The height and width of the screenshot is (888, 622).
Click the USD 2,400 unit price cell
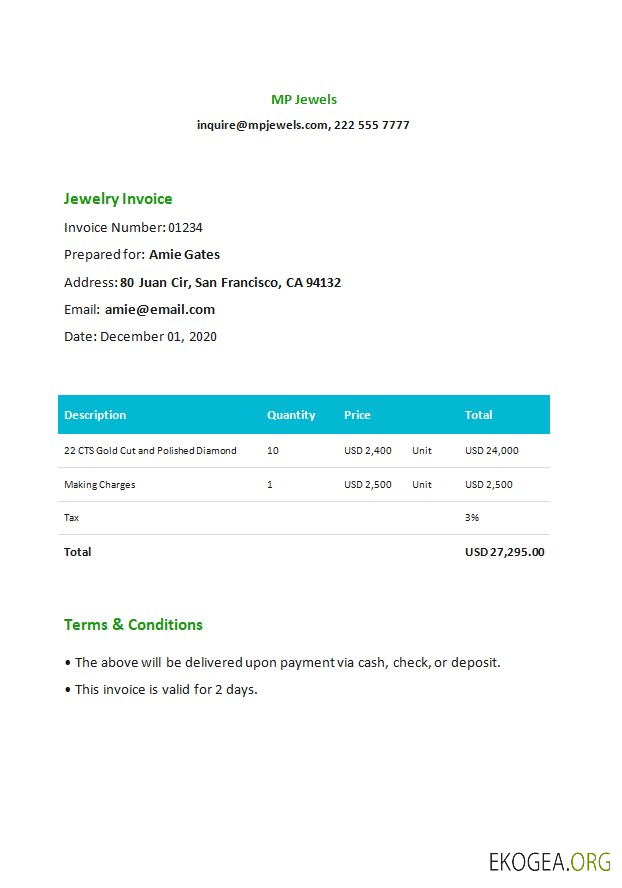coord(368,451)
